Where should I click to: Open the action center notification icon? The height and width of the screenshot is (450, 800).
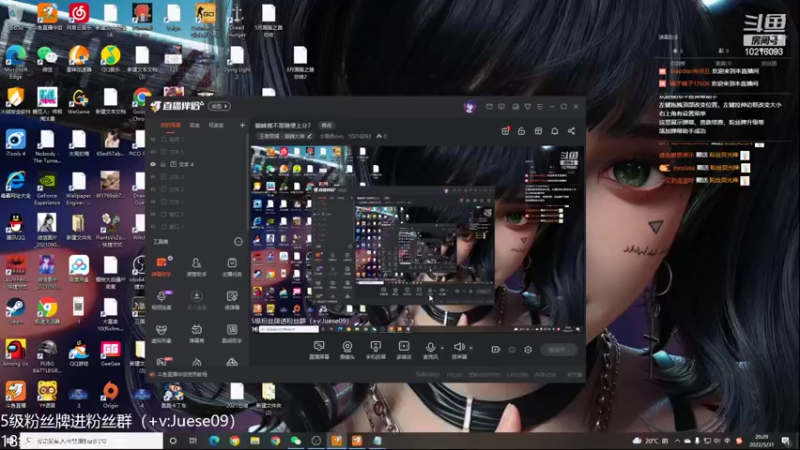786,440
